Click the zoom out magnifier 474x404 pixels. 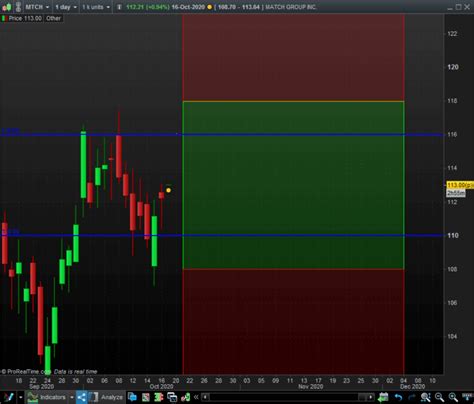tap(439, 397)
